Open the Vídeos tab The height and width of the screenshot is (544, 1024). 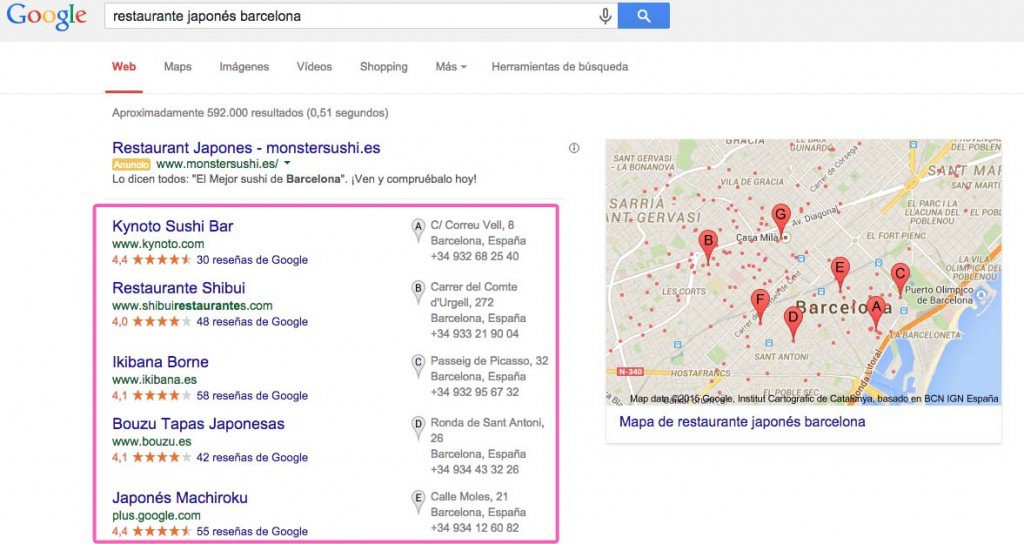click(314, 67)
